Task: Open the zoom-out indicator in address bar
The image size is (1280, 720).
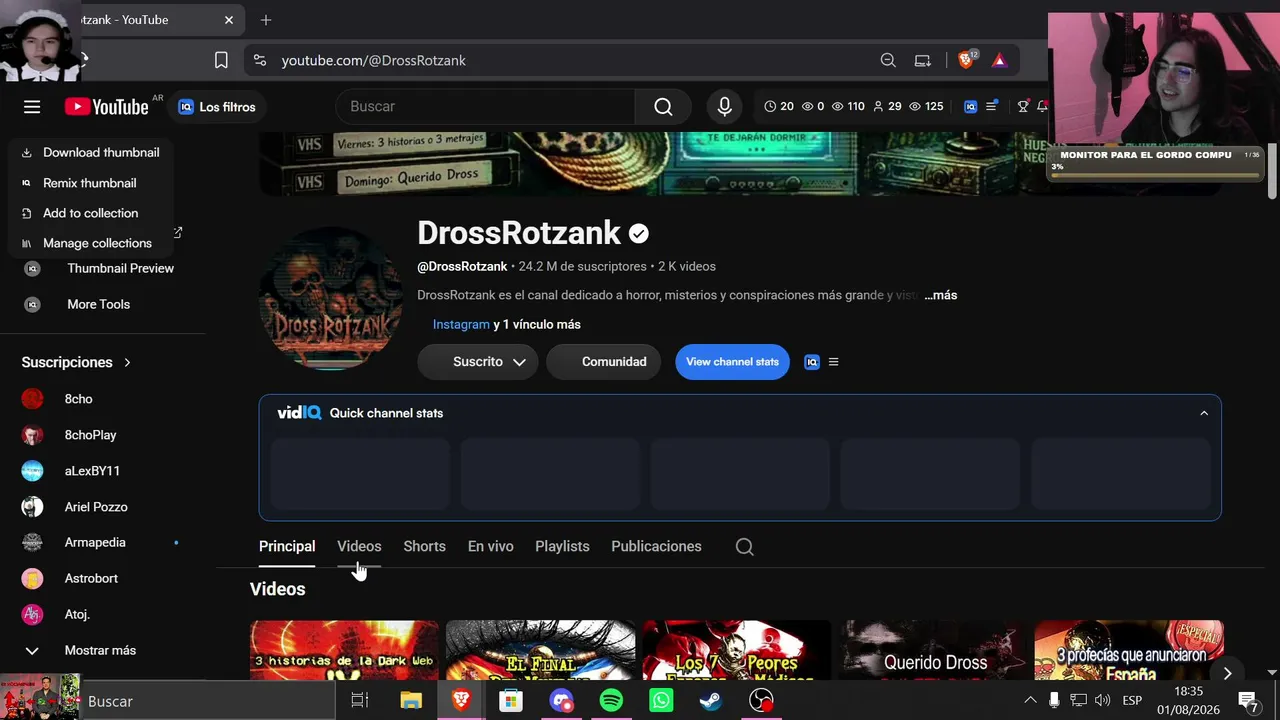Action: click(888, 60)
